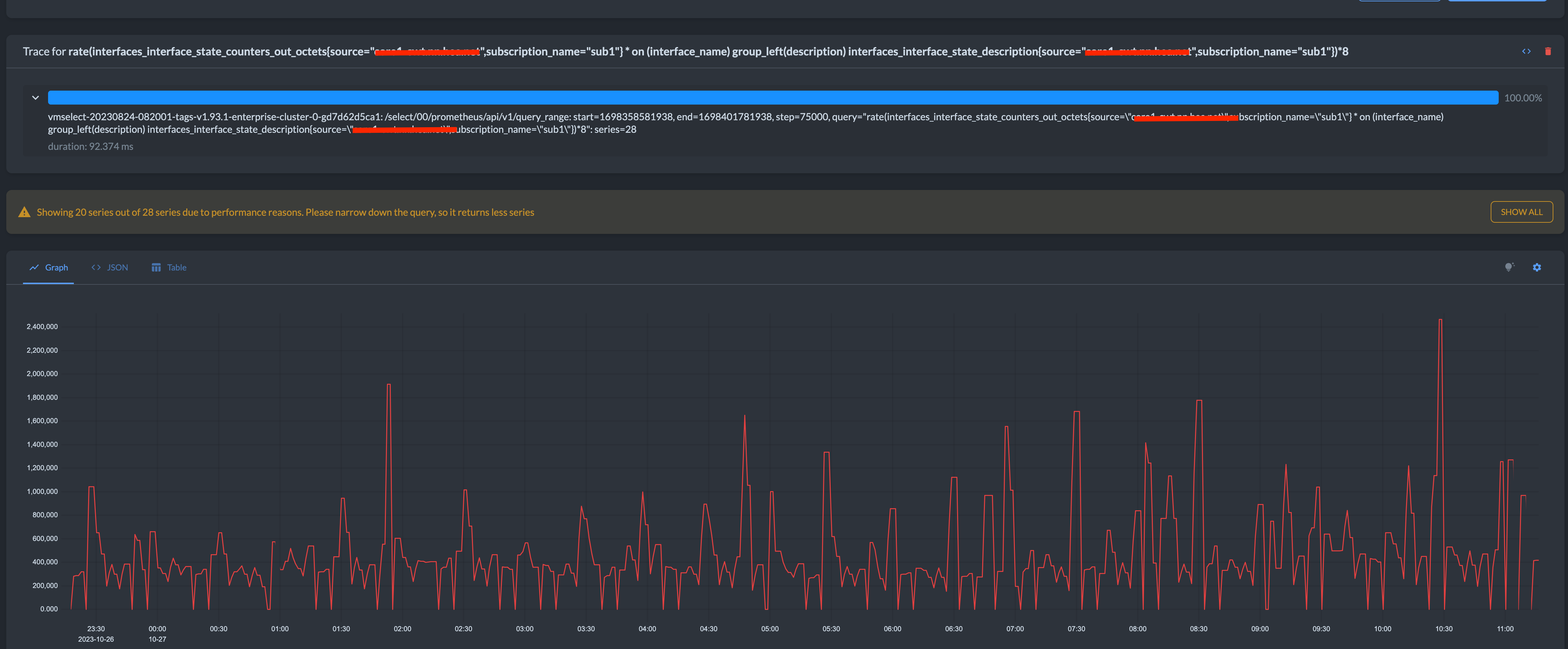This screenshot has width=1568, height=649.
Task: Click the 2,400,000 y-axis label
Action: pos(42,327)
